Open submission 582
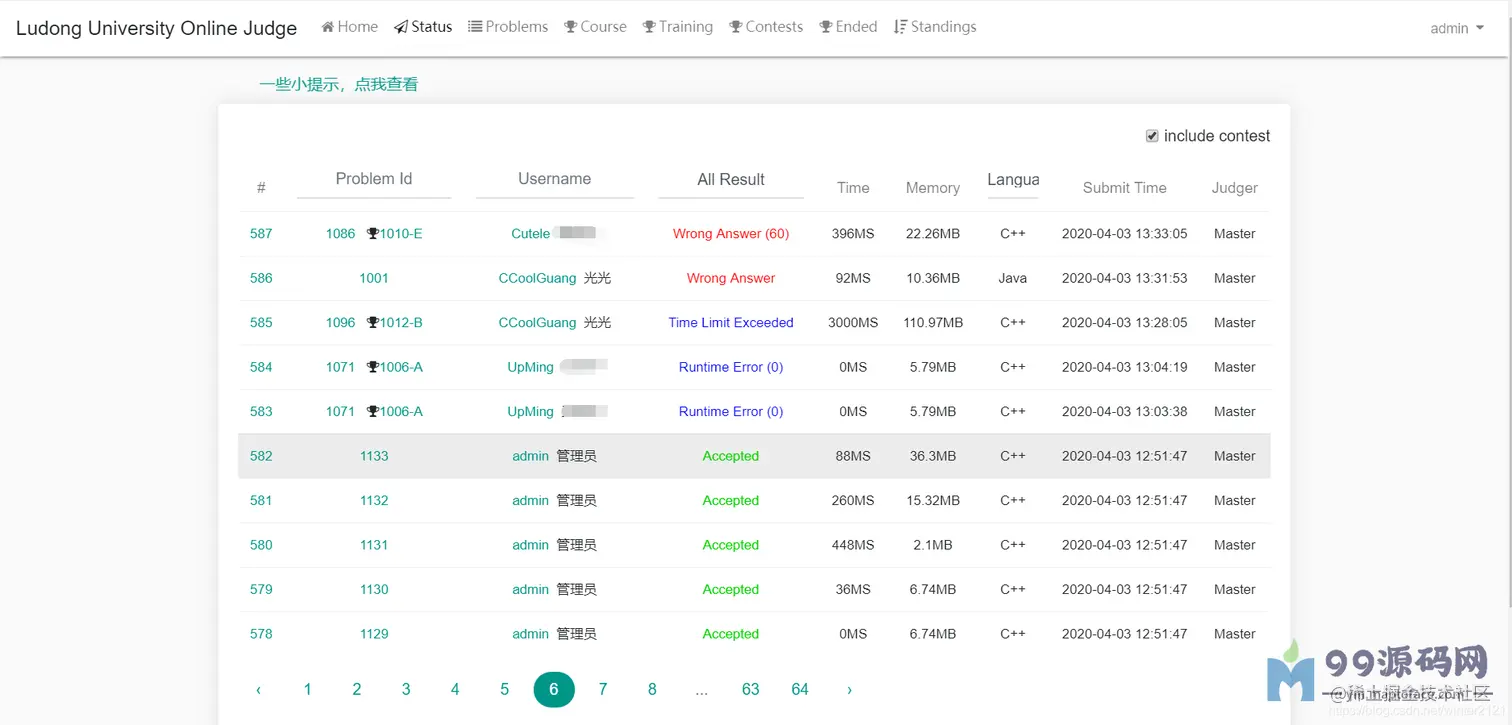Viewport: 1512px width, 725px height. [x=261, y=456]
